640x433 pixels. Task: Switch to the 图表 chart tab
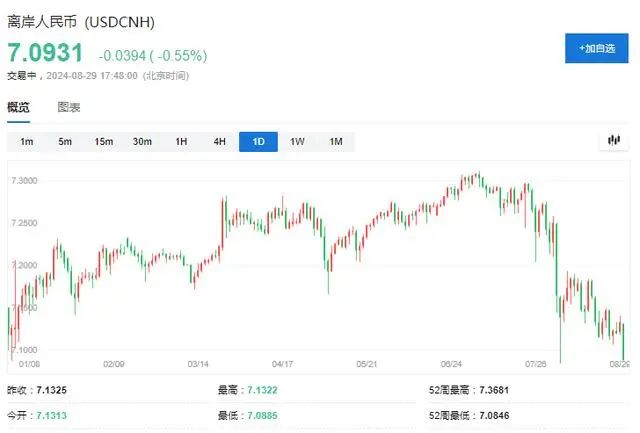click(69, 107)
